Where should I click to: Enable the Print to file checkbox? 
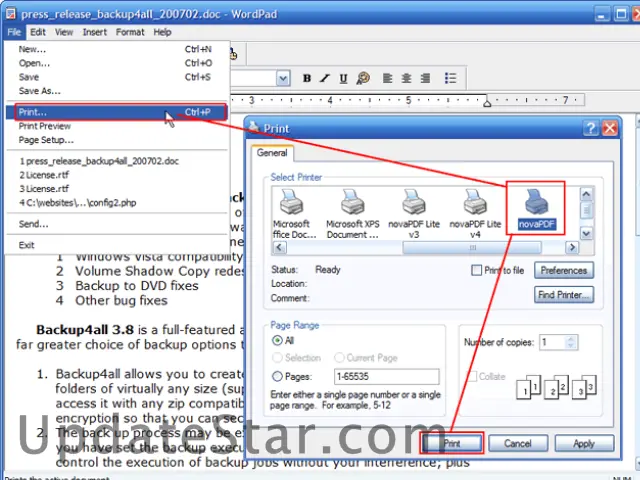tap(476, 270)
